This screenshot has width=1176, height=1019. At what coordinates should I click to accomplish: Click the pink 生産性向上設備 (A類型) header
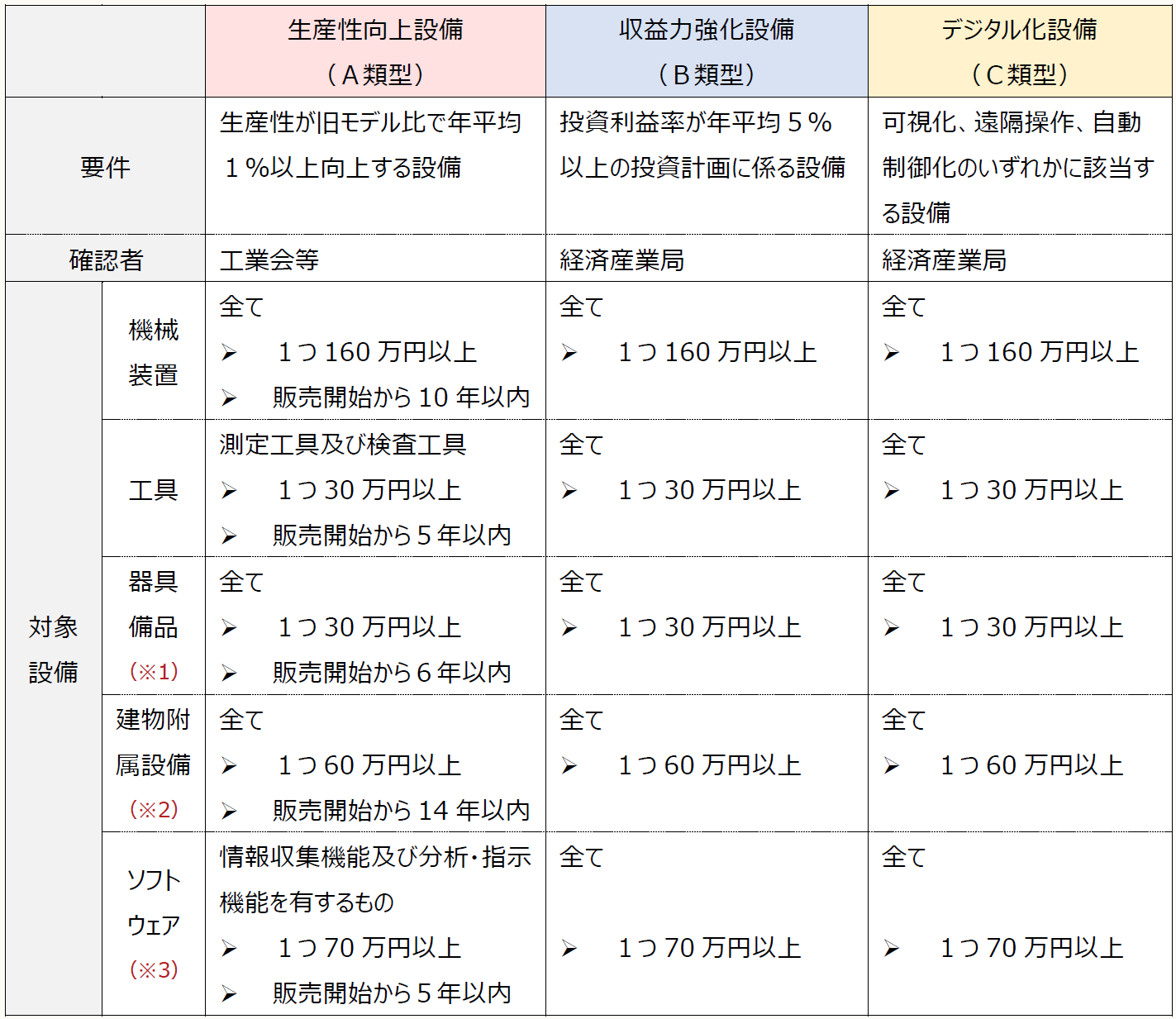coord(375,51)
